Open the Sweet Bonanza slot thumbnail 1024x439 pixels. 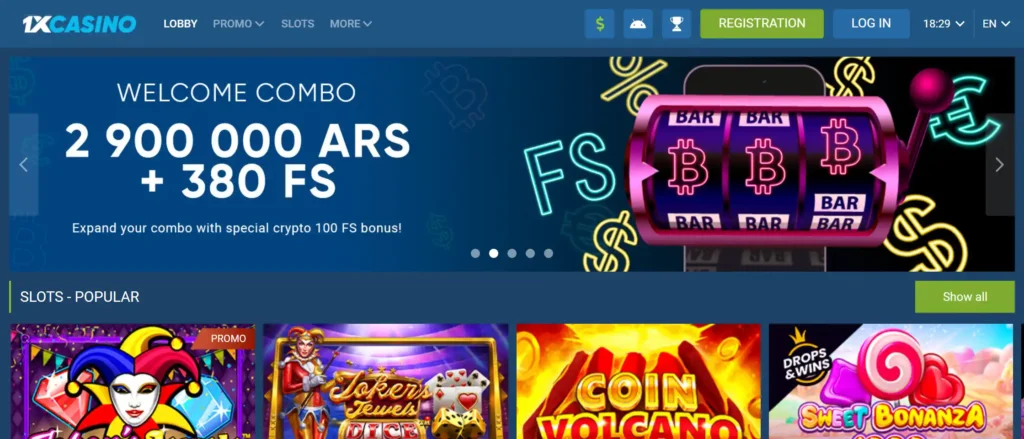[x=891, y=382]
